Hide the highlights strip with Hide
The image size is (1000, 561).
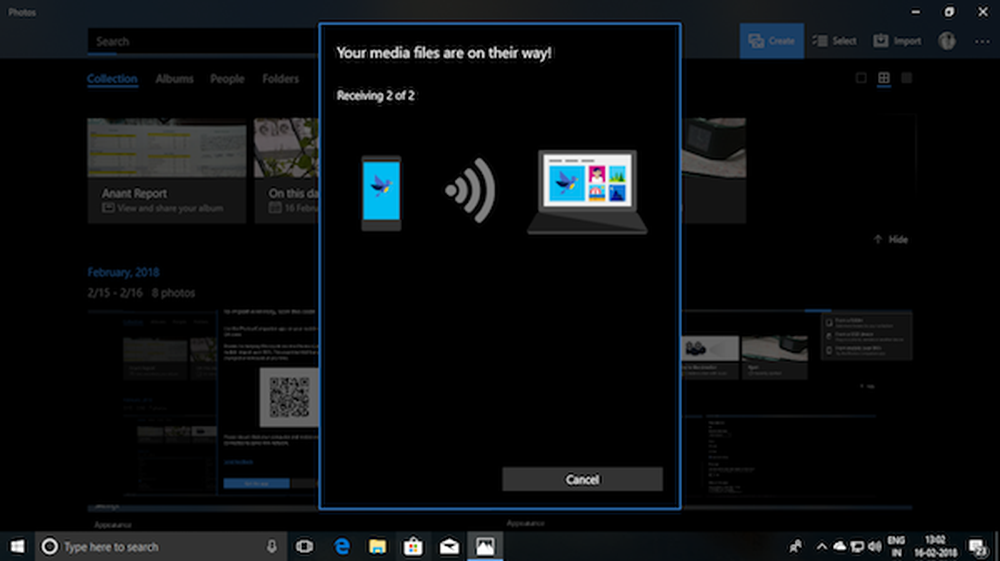point(890,239)
